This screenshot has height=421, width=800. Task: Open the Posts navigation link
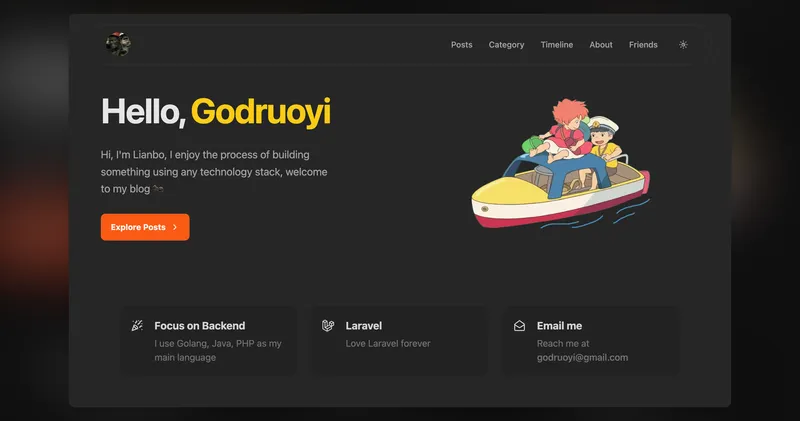tap(461, 45)
